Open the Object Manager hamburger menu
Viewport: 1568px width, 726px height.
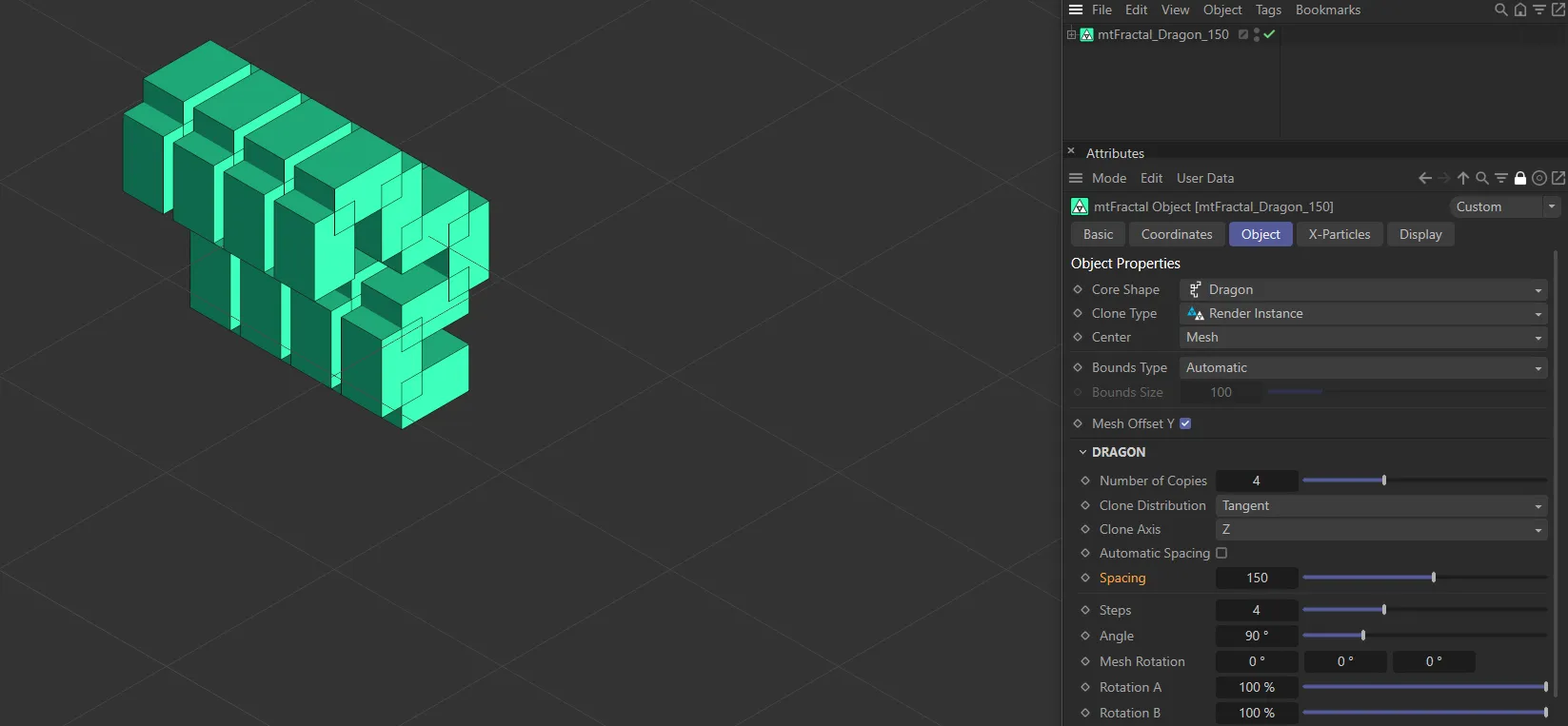coord(1076,10)
